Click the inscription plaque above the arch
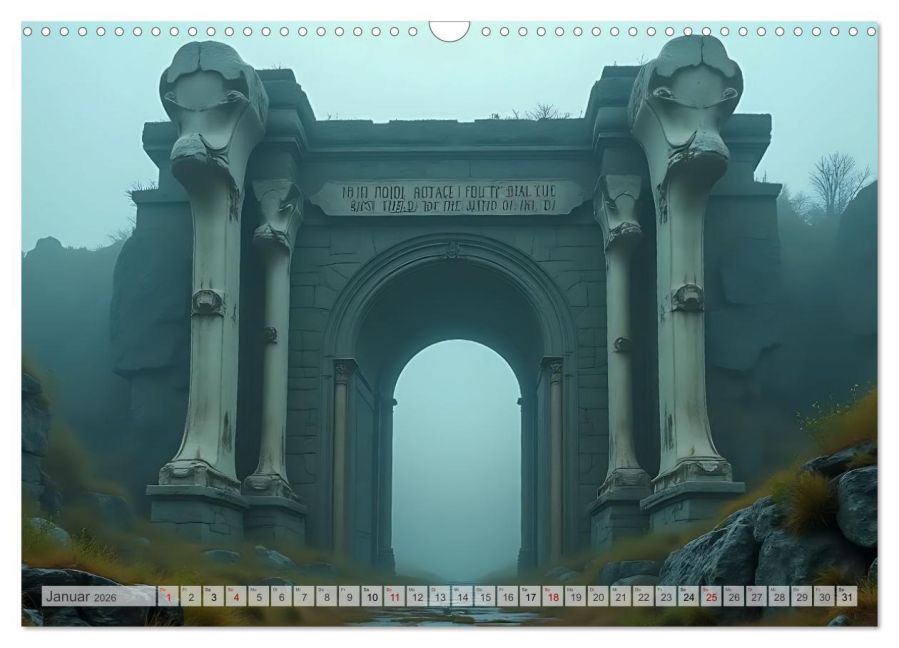899x648 pixels. click(450, 198)
